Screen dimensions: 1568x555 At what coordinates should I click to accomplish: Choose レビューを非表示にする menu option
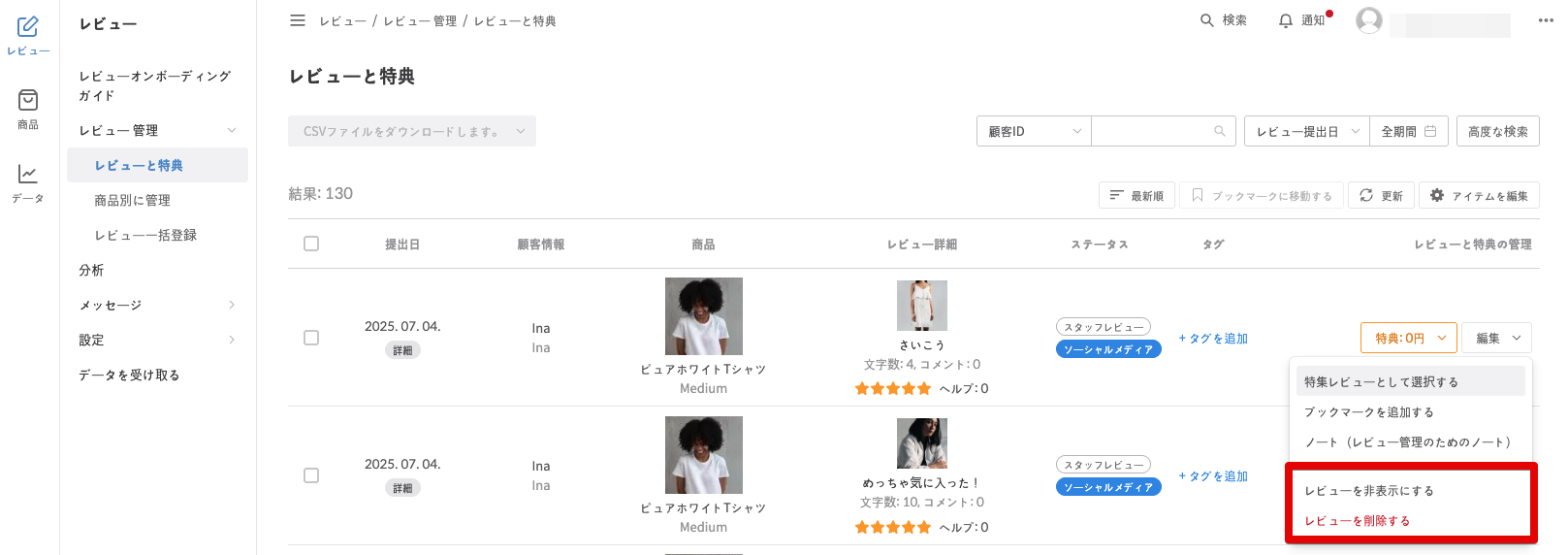[x=1368, y=491]
